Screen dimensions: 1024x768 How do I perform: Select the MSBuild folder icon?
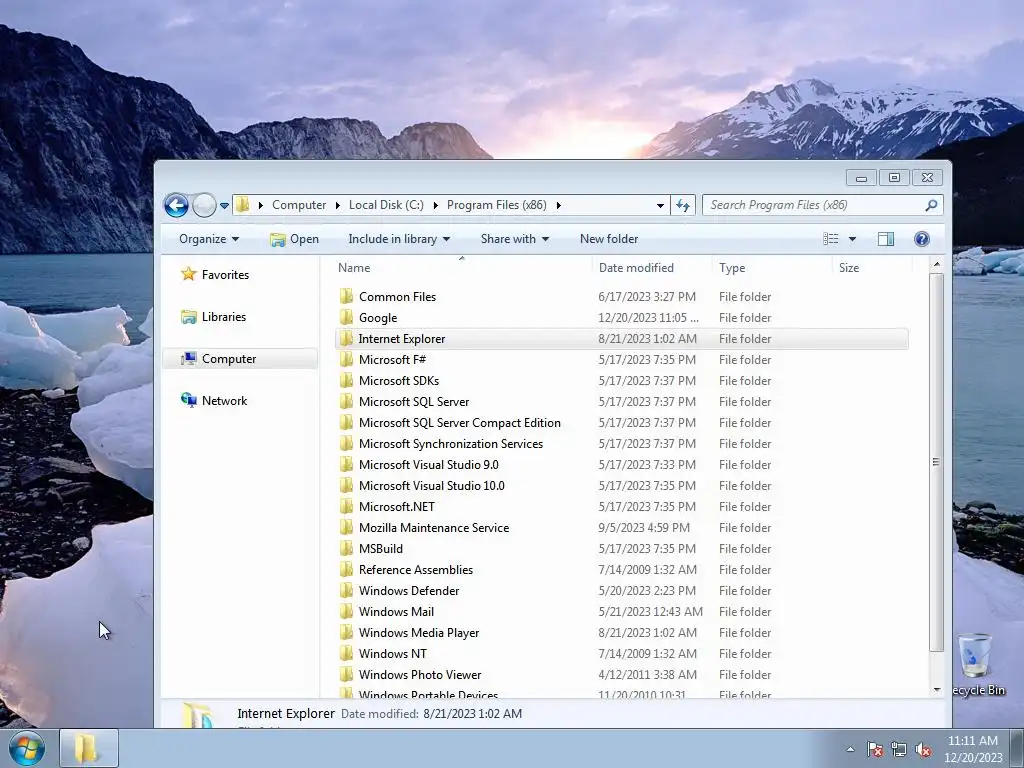click(346, 549)
